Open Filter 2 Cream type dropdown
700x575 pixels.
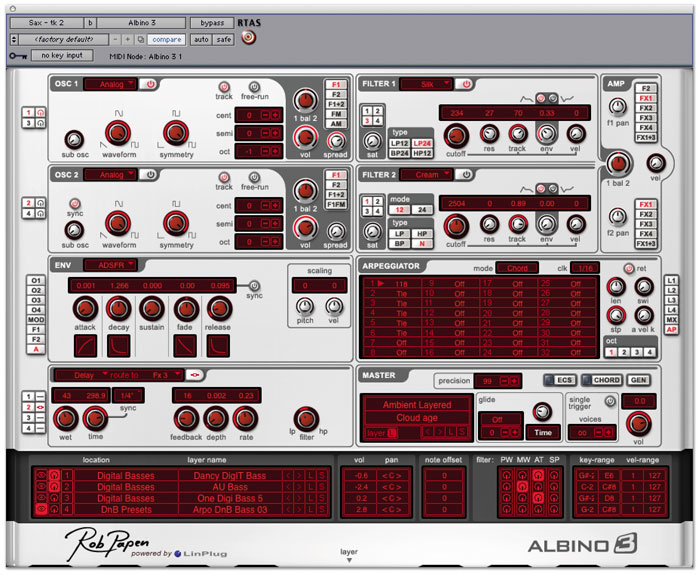[x=427, y=175]
